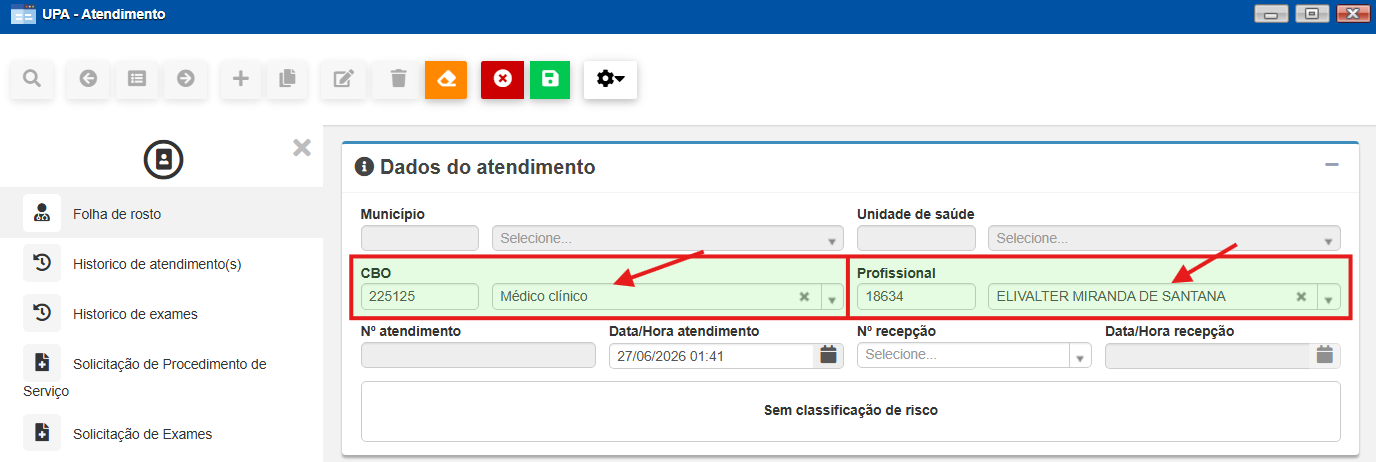The width and height of the screenshot is (1376, 462).
Task: Click the Unidade de saúde code field
Action: (x=916, y=238)
